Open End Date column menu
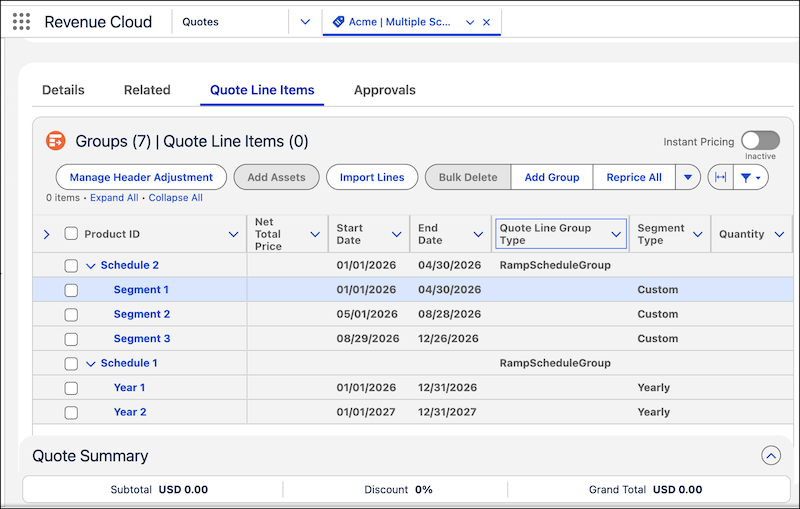 click(x=478, y=234)
